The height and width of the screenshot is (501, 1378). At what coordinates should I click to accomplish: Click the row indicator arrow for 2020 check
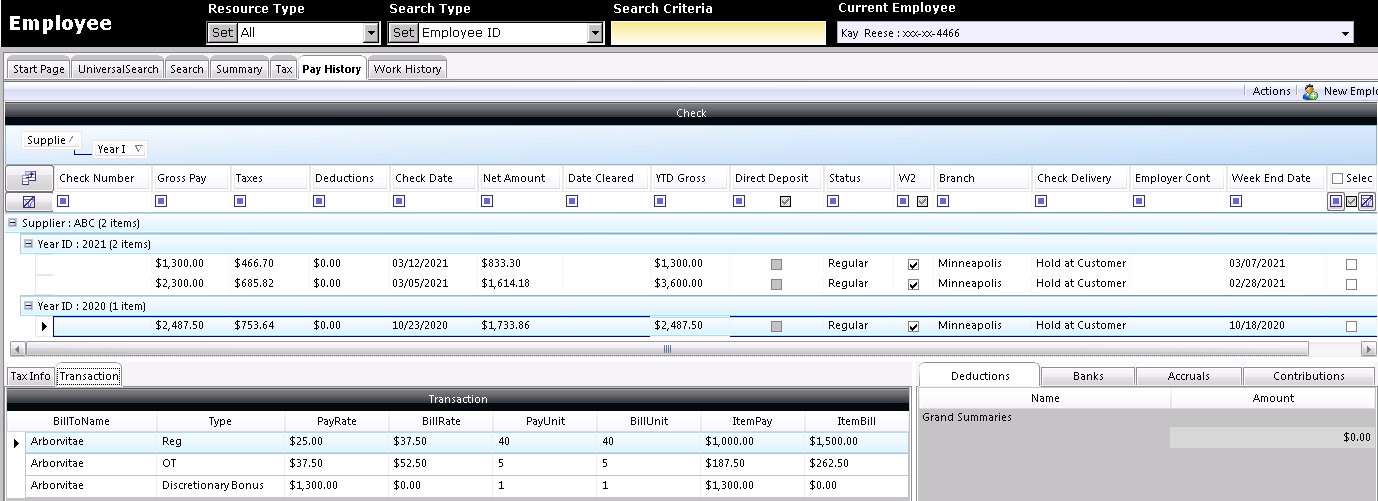(44, 326)
